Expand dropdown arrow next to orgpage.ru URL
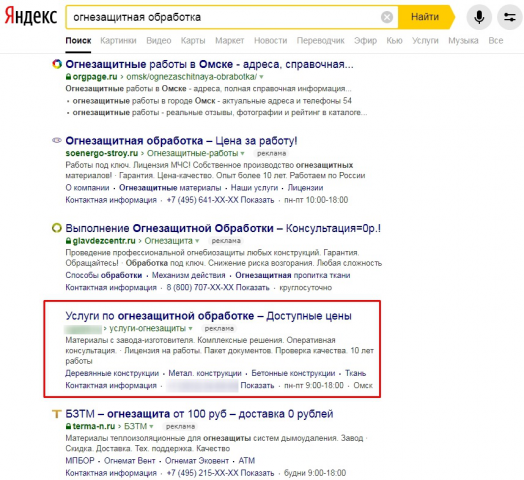 pyautogui.click(x=261, y=77)
